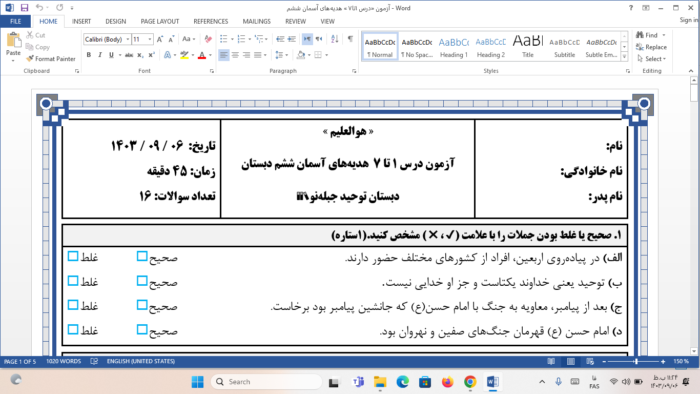Set right-to-left text direction
700x394 pixels.
(x=319, y=39)
